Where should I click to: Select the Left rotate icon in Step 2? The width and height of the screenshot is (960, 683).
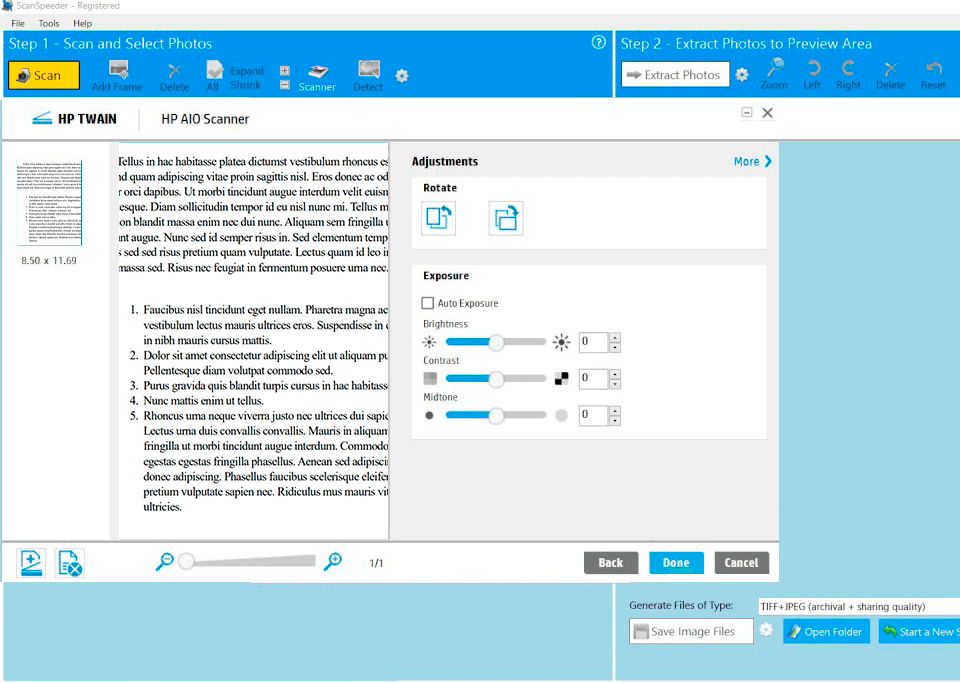pyautogui.click(x=812, y=70)
